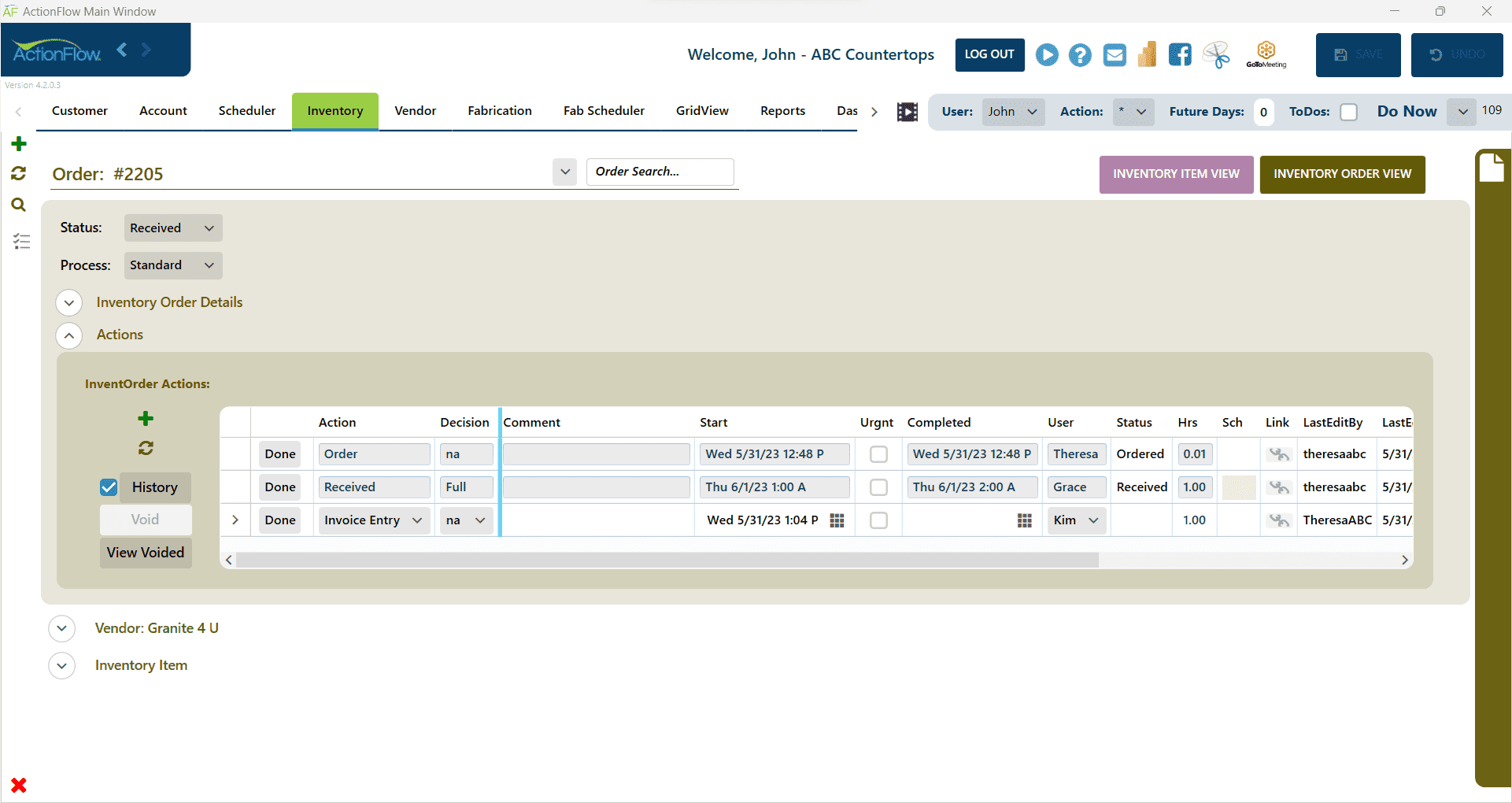Click the magnifier search icon in left sidebar
Image resolution: width=1512 pixels, height=803 pixels.
pyautogui.click(x=19, y=205)
